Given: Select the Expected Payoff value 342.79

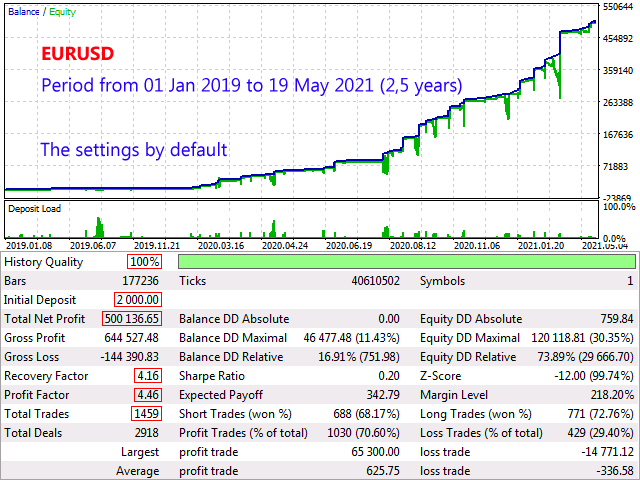Looking at the screenshot, I should [x=383, y=395].
